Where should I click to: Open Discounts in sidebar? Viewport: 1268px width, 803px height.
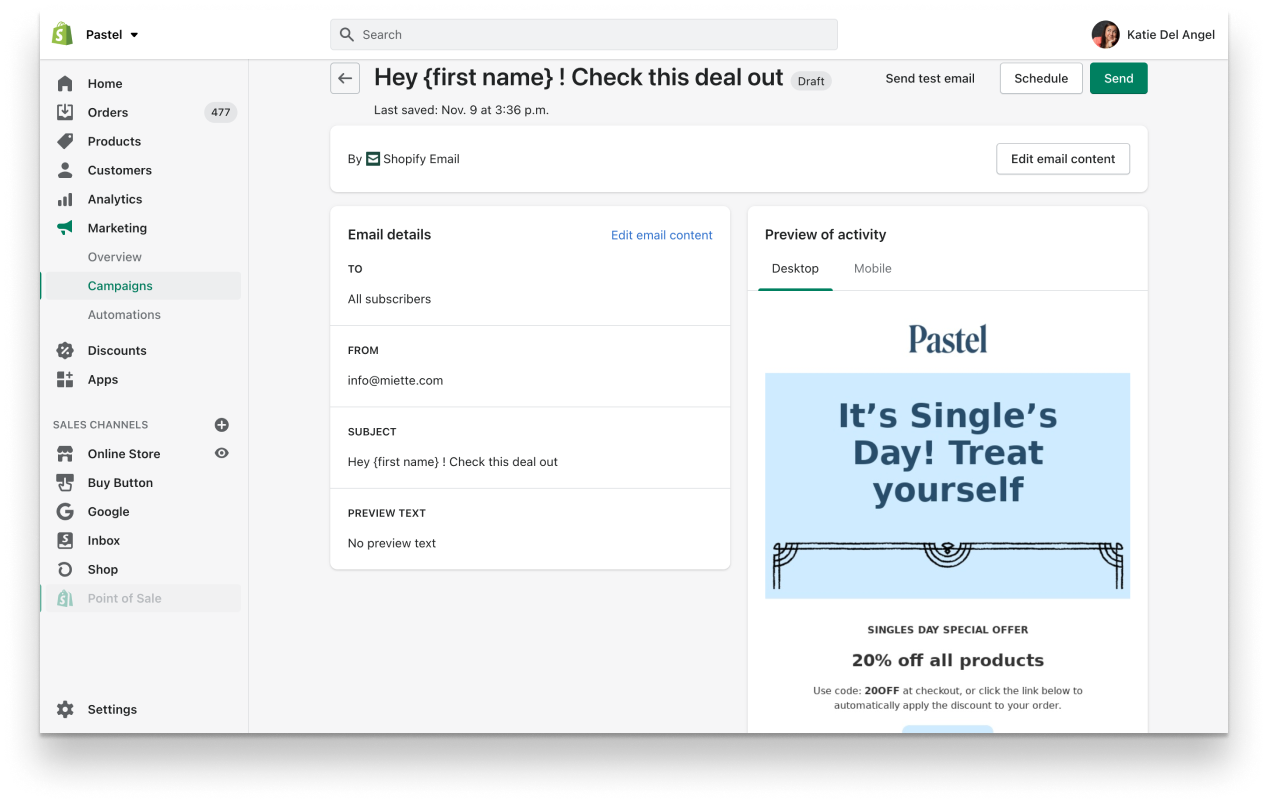pyautogui.click(x=117, y=351)
